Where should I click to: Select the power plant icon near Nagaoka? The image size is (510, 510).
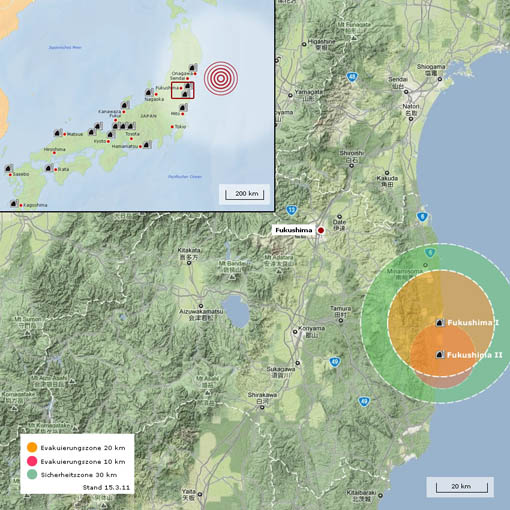click(149, 92)
